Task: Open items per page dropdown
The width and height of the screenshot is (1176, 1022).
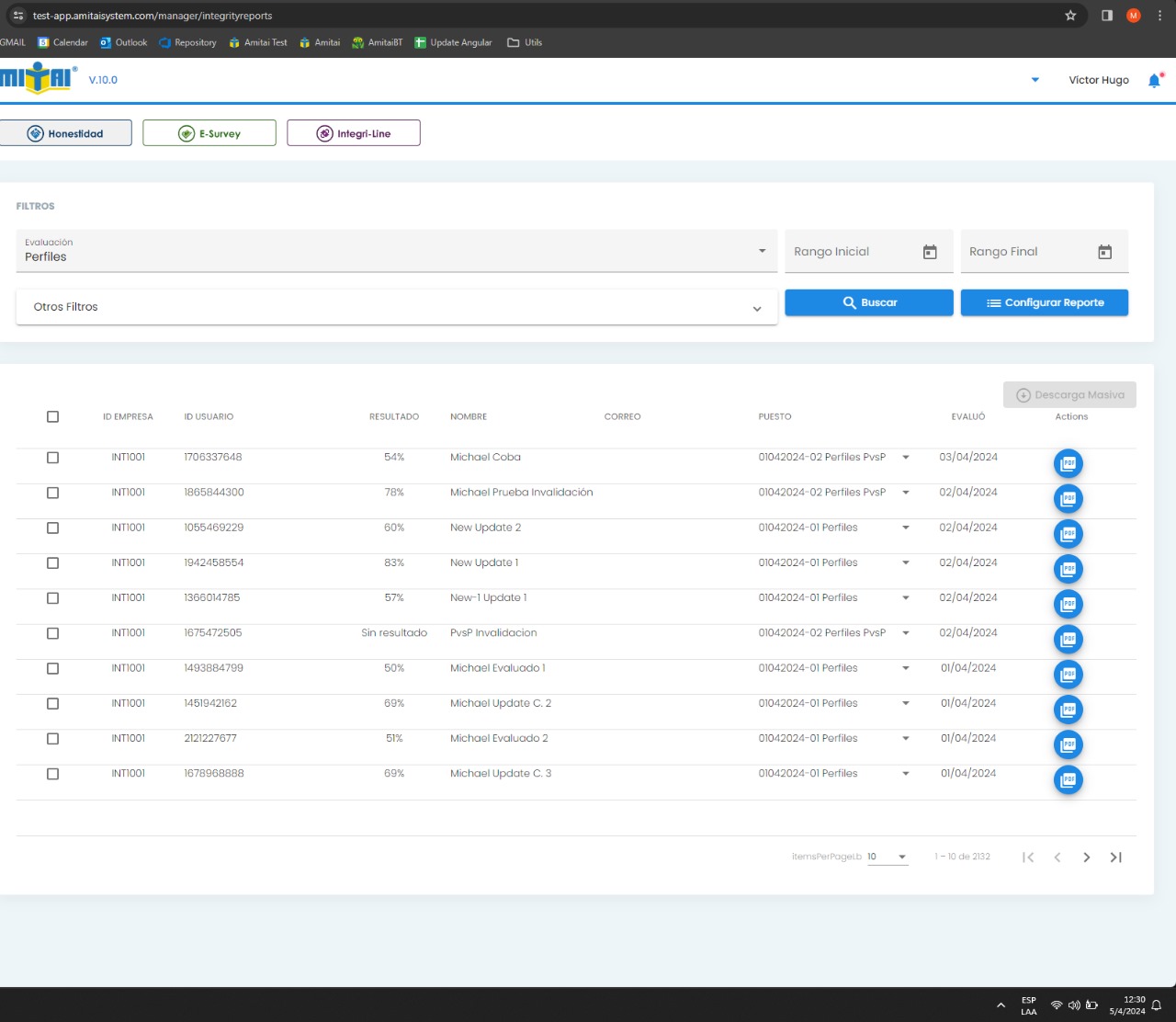Action: click(888, 857)
